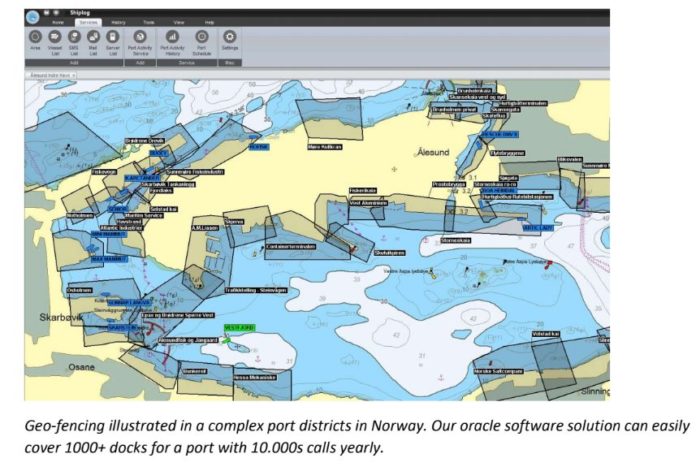This screenshot has width=696, height=471.
Task: Switch to the Home ribbon tab
Action: click(57, 21)
